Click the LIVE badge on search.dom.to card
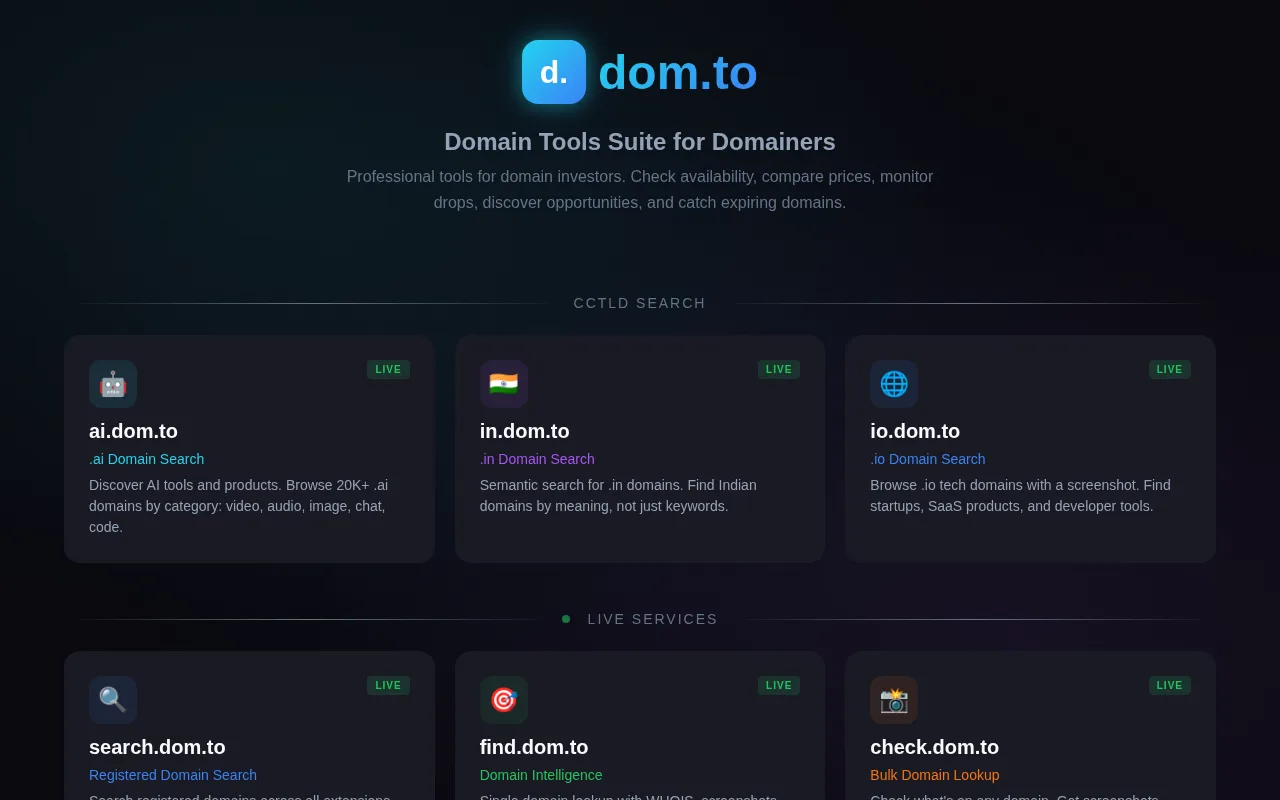The image size is (1280, 800). (x=388, y=686)
